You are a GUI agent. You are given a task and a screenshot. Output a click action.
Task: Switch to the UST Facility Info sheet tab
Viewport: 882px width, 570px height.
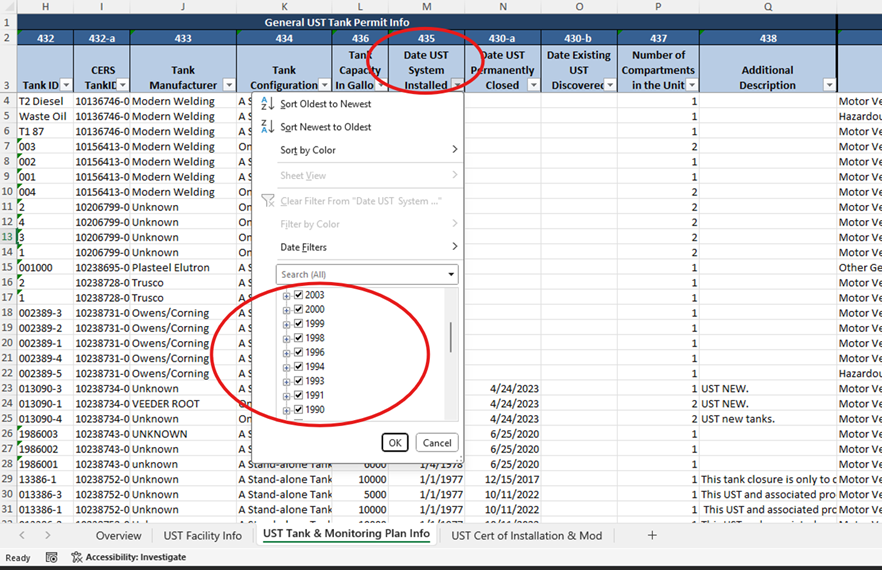click(203, 536)
